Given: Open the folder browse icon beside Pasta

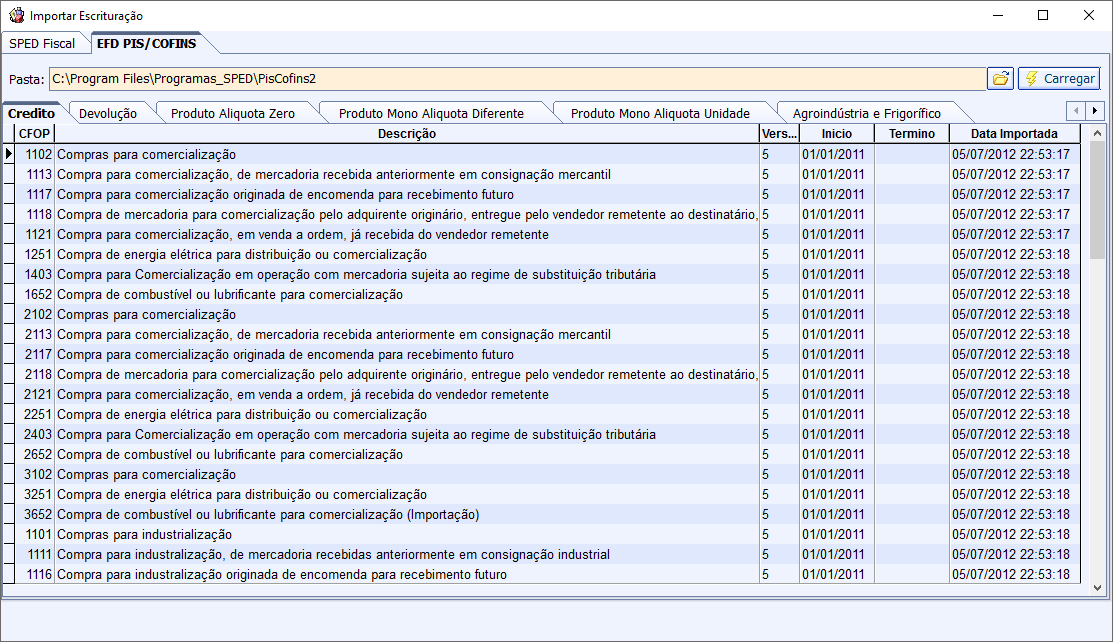Looking at the screenshot, I should [1000, 78].
